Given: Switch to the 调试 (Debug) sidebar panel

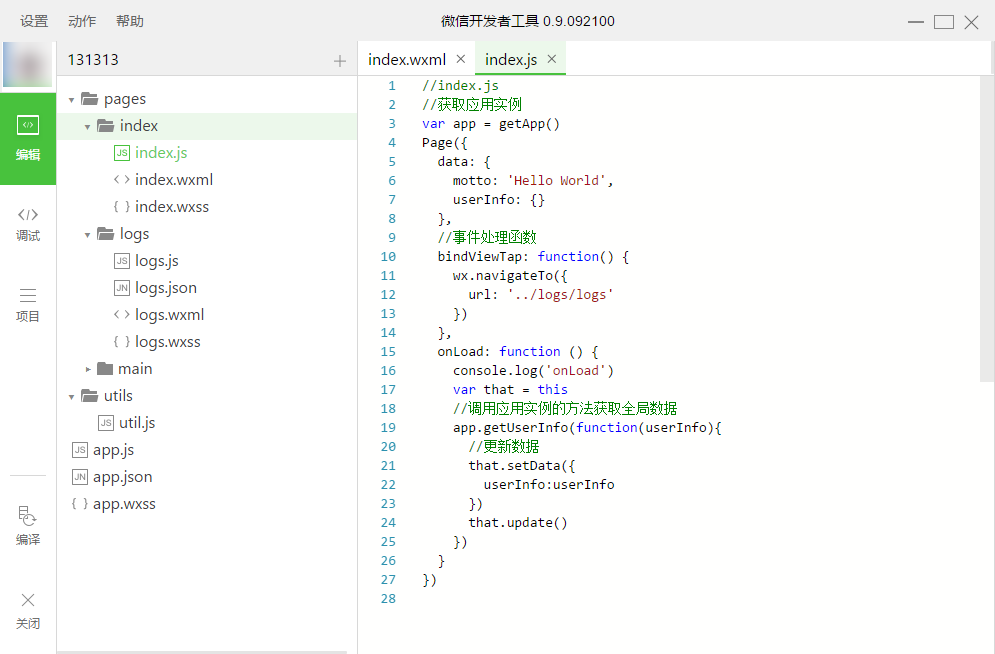Looking at the screenshot, I should click(28, 224).
